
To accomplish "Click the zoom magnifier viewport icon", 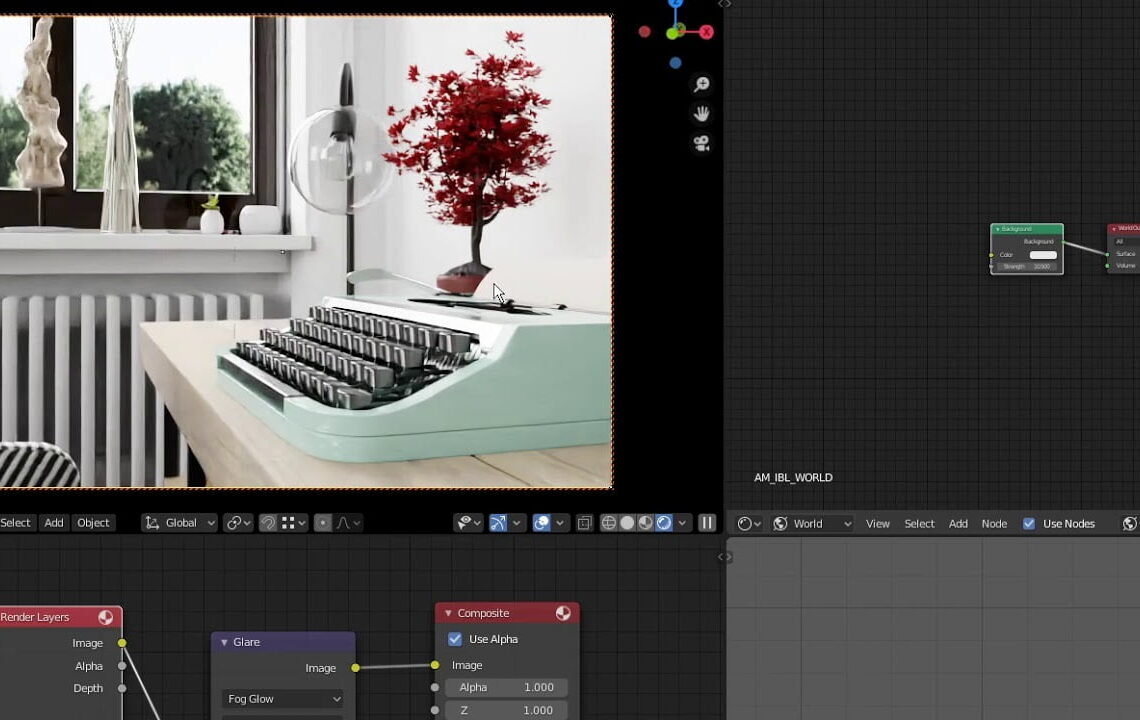I will click(x=702, y=85).
